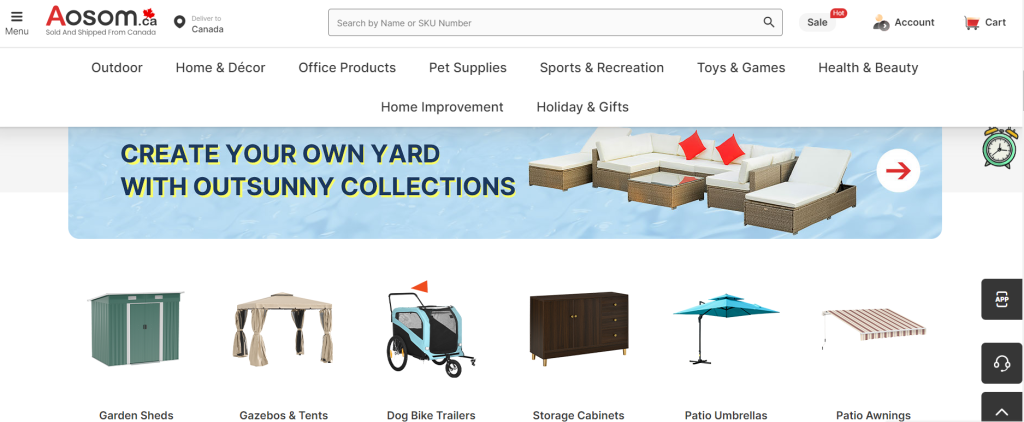This screenshot has height=422, width=1024.
Task: Click the red banner arrow button
Action: click(898, 171)
